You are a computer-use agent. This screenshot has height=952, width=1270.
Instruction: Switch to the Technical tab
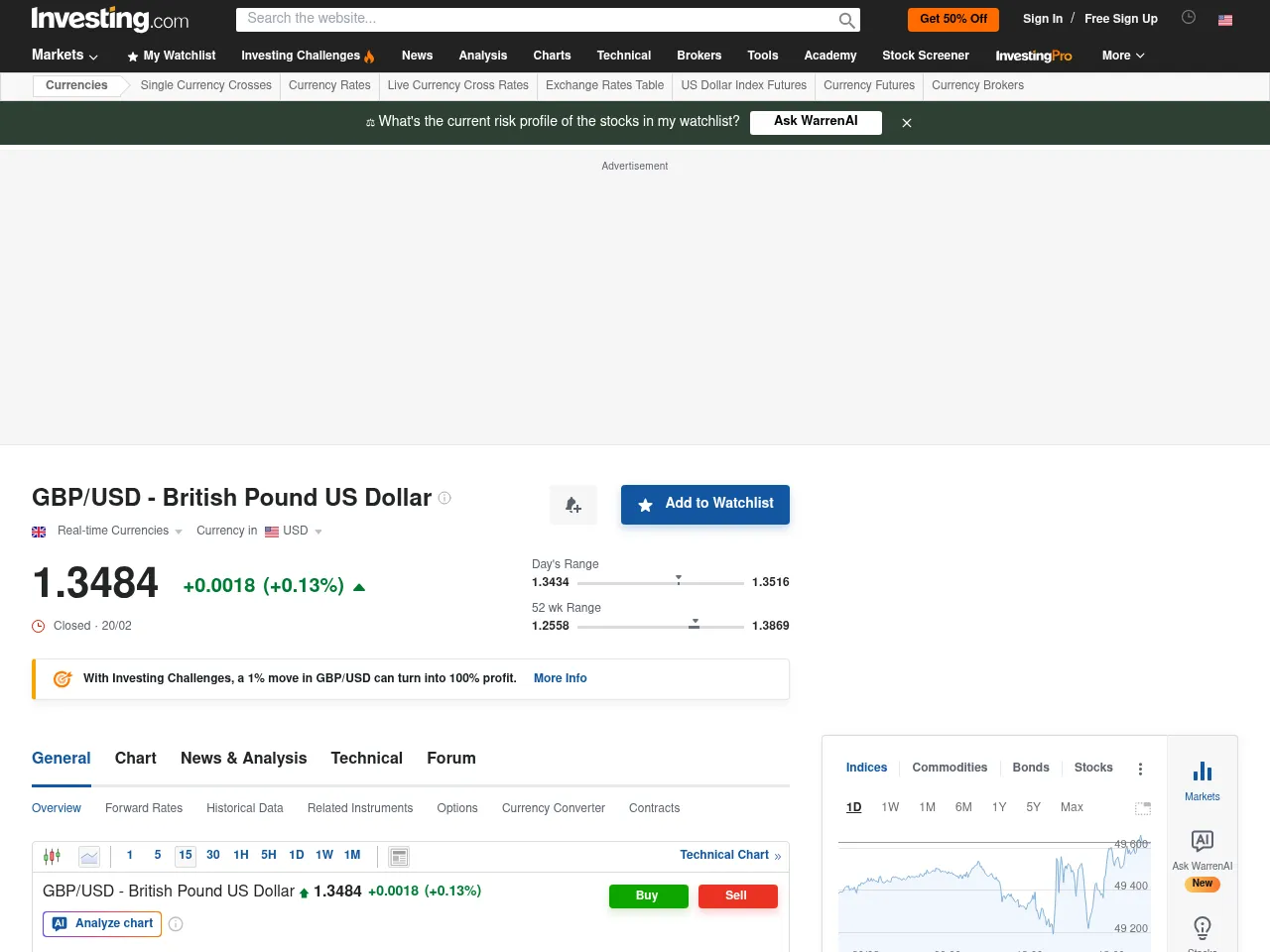[366, 758]
